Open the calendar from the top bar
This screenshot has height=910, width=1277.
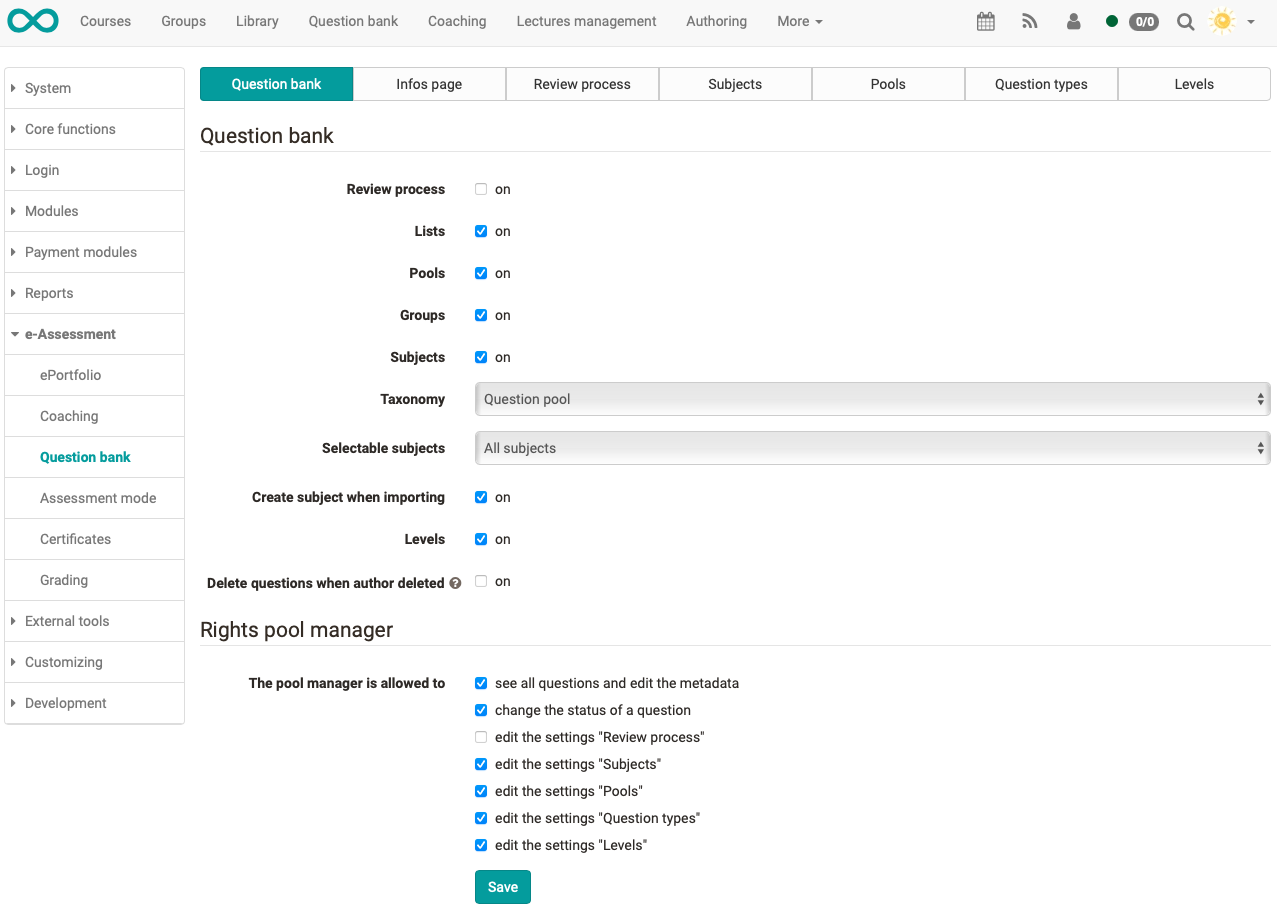(985, 21)
